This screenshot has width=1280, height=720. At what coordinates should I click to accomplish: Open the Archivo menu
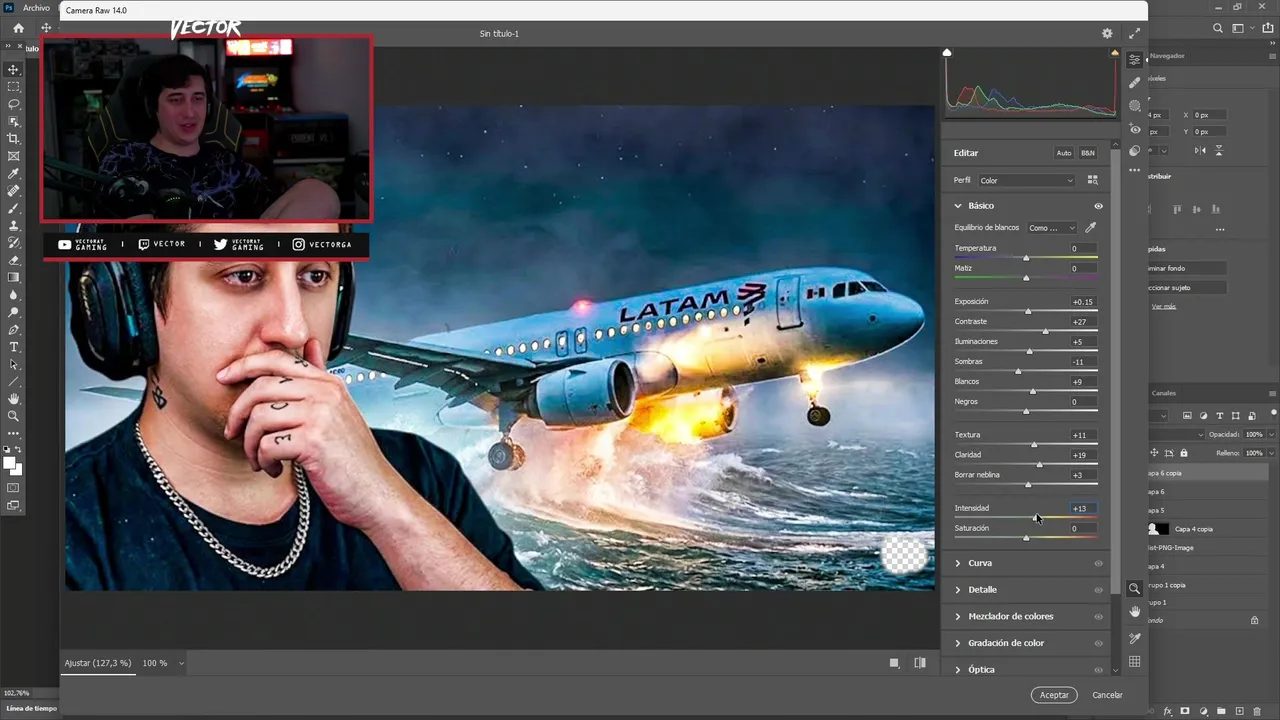click(x=36, y=7)
